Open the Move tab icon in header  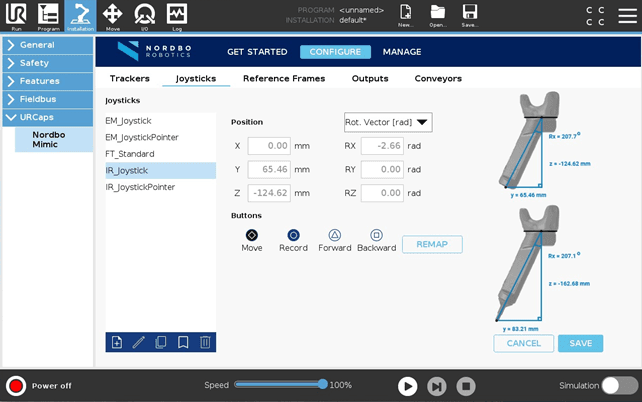point(113,14)
